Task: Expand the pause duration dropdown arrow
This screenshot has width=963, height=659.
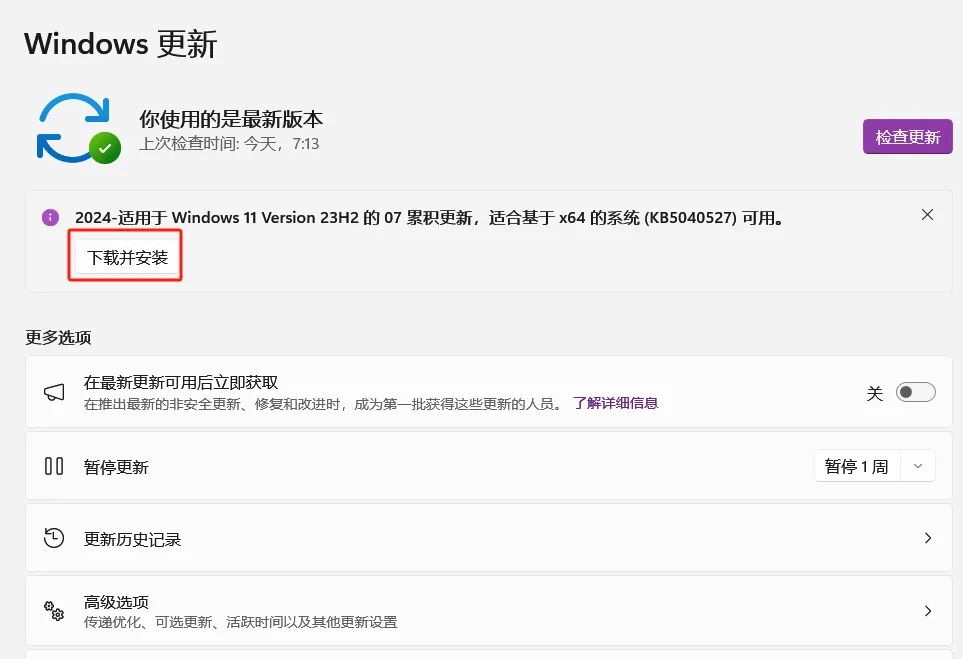Action: 918,466
